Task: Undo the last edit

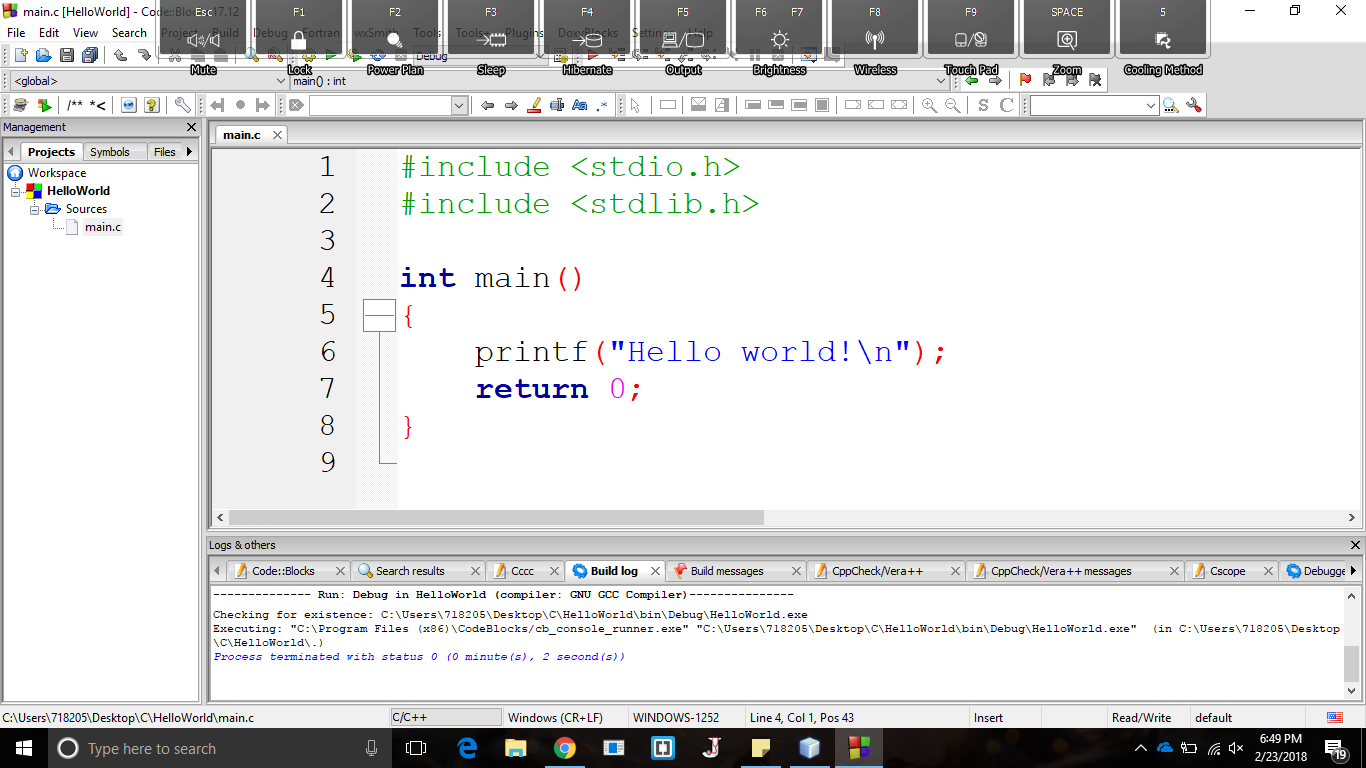Action: click(119, 57)
